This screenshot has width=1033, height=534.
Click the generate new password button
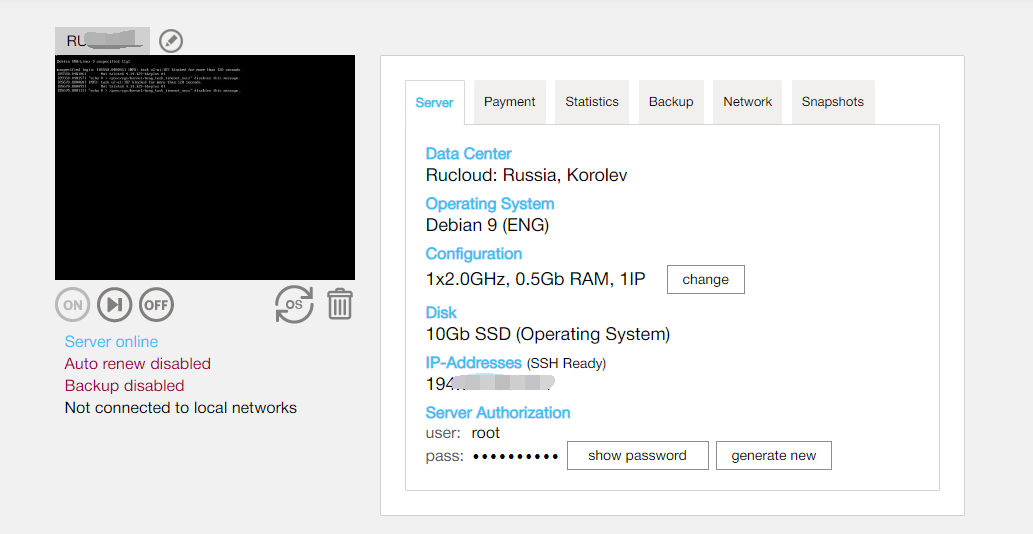[773, 456]
